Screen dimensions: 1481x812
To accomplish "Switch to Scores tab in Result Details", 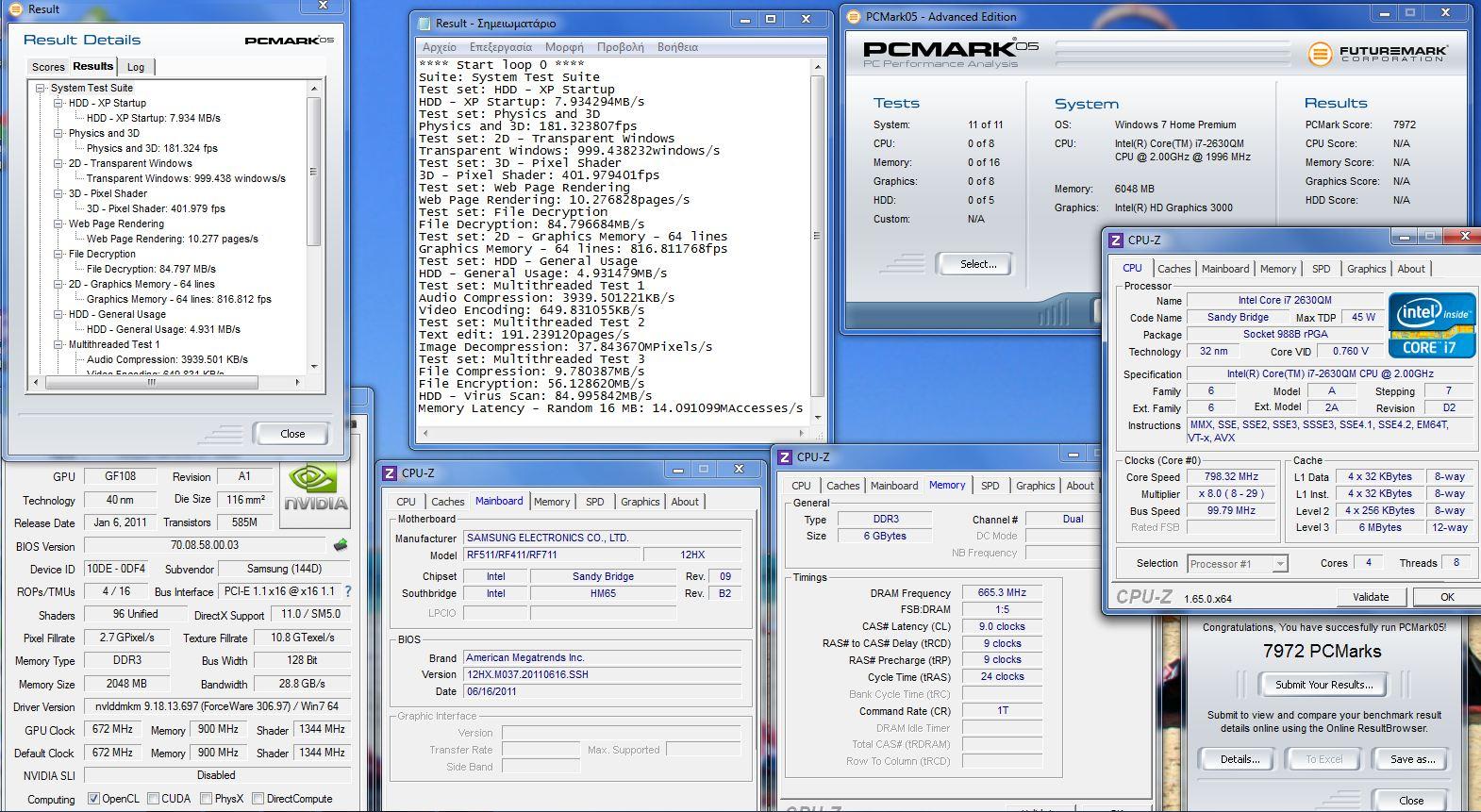I will tap(48, 67).
